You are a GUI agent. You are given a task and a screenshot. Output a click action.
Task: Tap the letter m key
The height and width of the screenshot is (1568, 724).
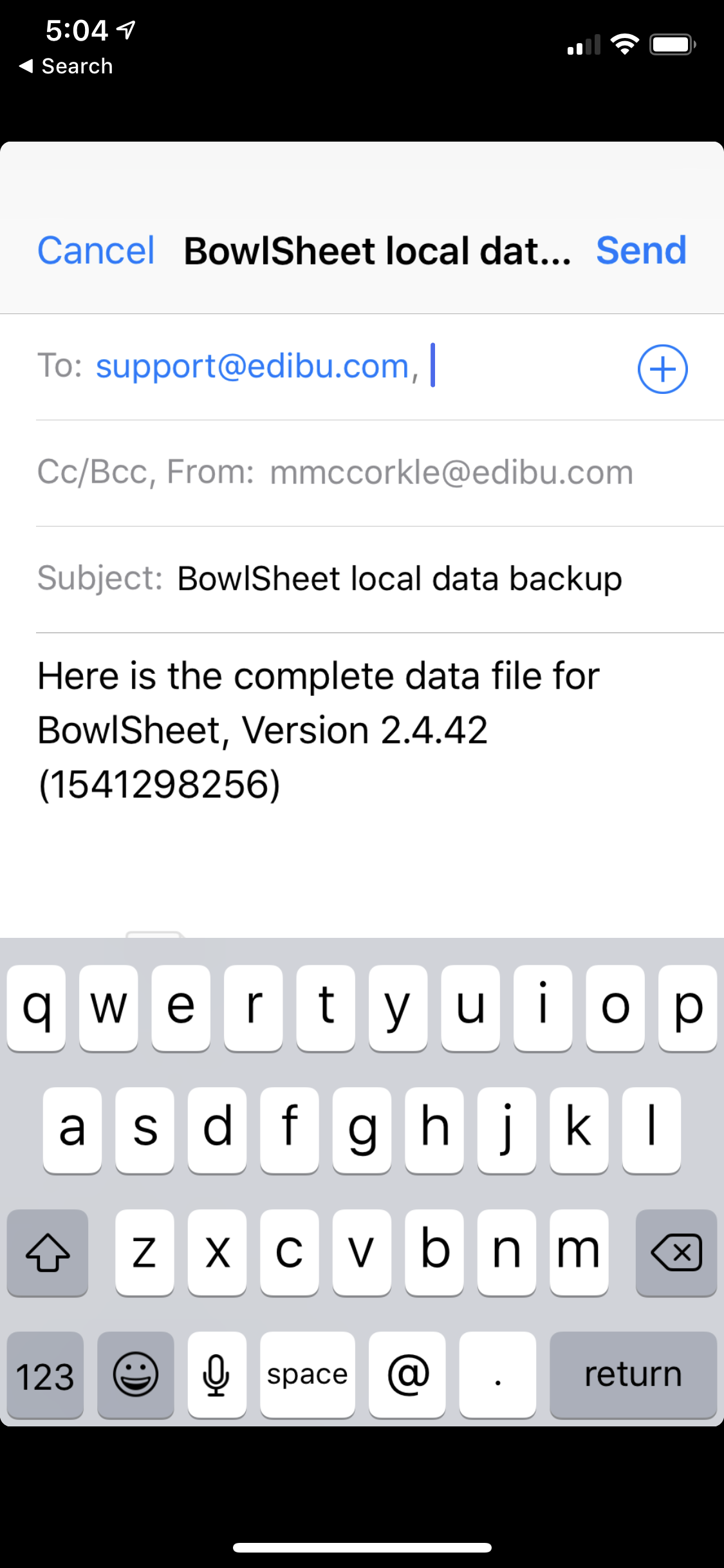[x=579, y=1252]
